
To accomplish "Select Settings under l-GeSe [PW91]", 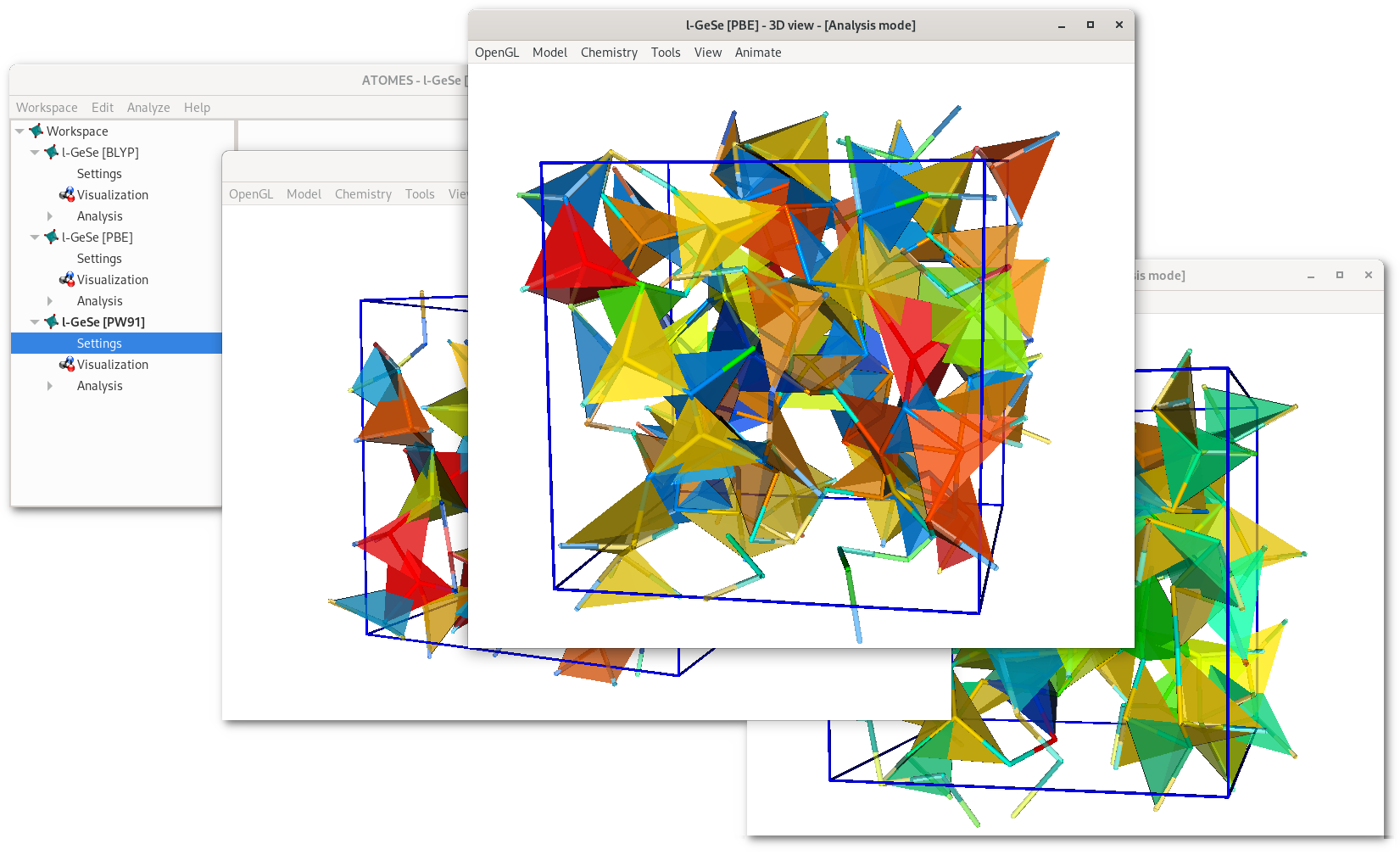I will point(99,344).
